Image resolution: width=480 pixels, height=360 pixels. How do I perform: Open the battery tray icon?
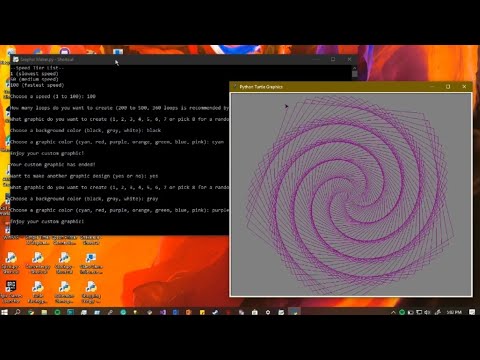tap(411, 312)
